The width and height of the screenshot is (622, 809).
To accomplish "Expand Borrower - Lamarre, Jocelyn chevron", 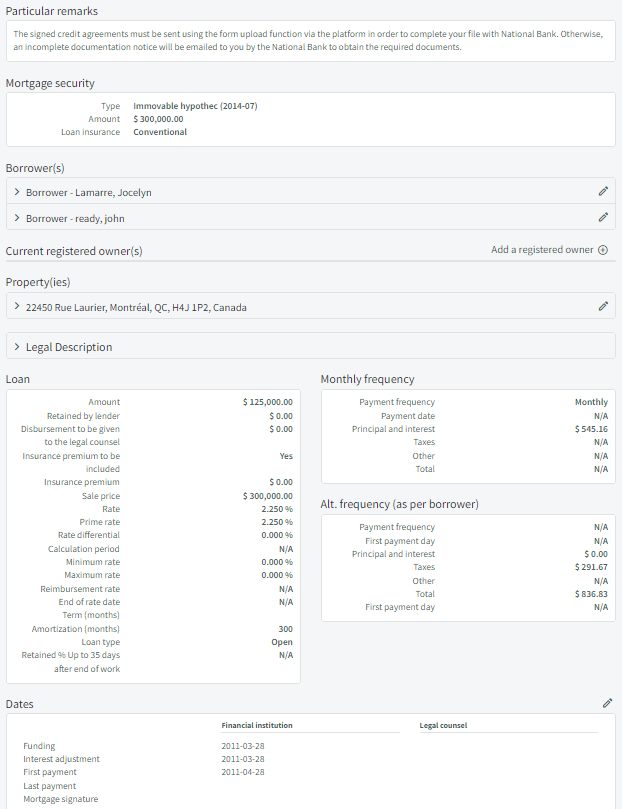I will (x=17, y=192).
